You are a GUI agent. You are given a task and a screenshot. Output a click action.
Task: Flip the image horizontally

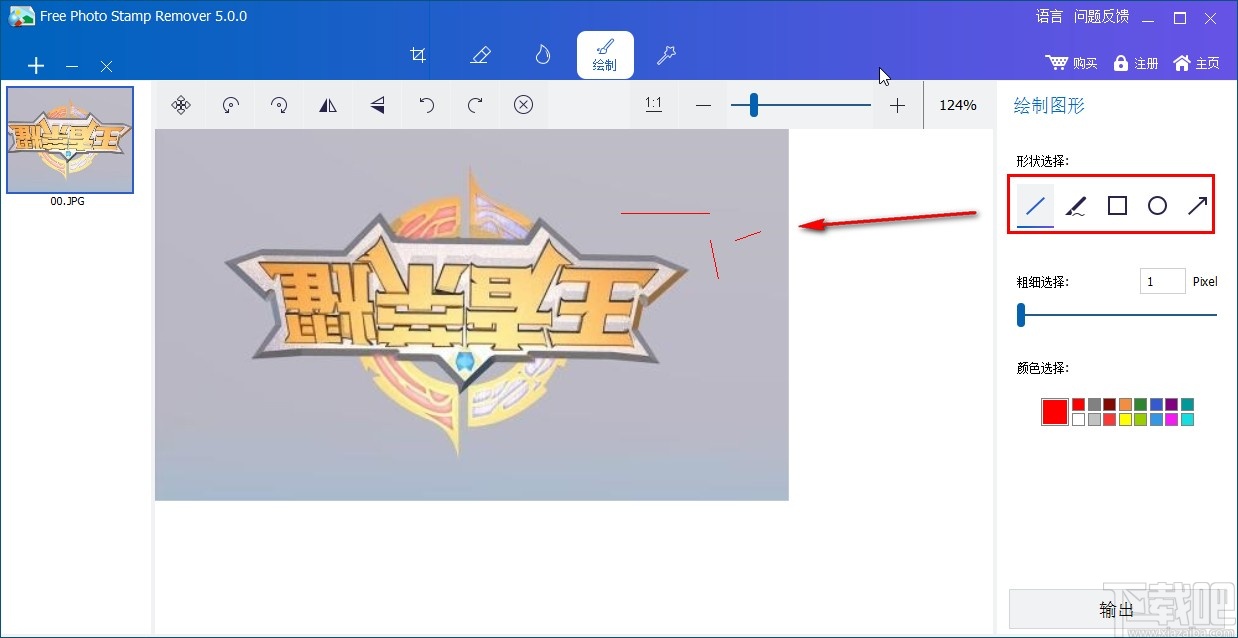pos(327,104)
